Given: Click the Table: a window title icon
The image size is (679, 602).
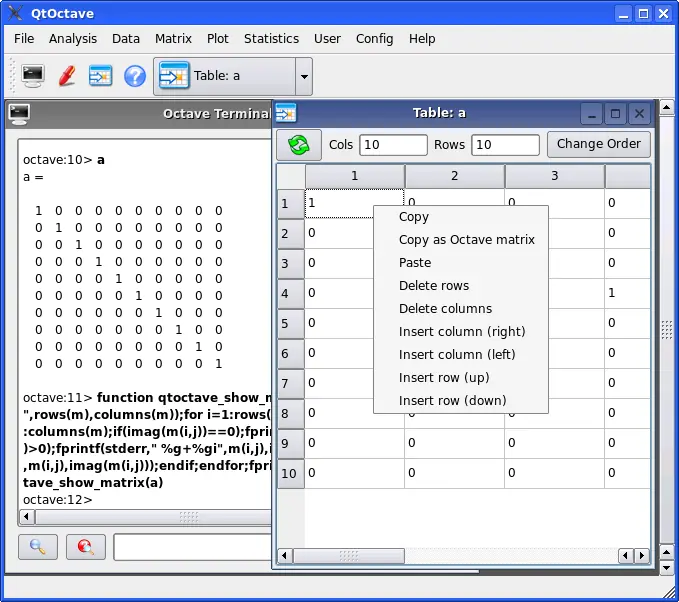Looking at the screenshot, I should [286, 113].
